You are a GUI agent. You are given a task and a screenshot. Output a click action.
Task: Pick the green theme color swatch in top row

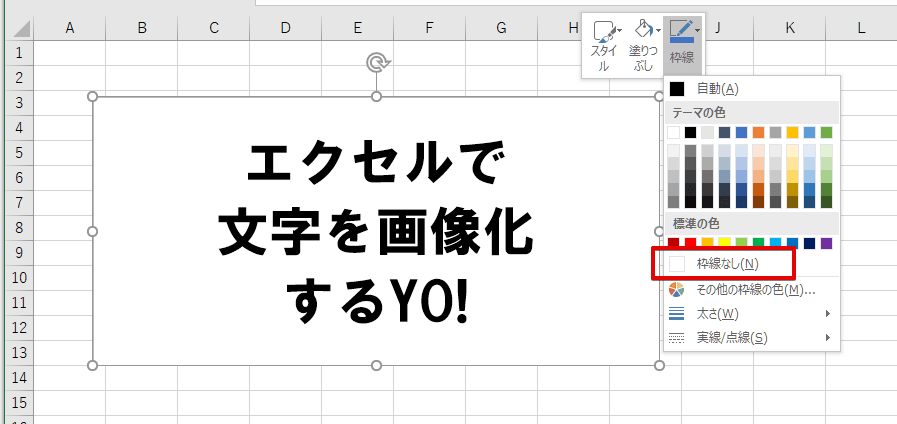point(826,133)
